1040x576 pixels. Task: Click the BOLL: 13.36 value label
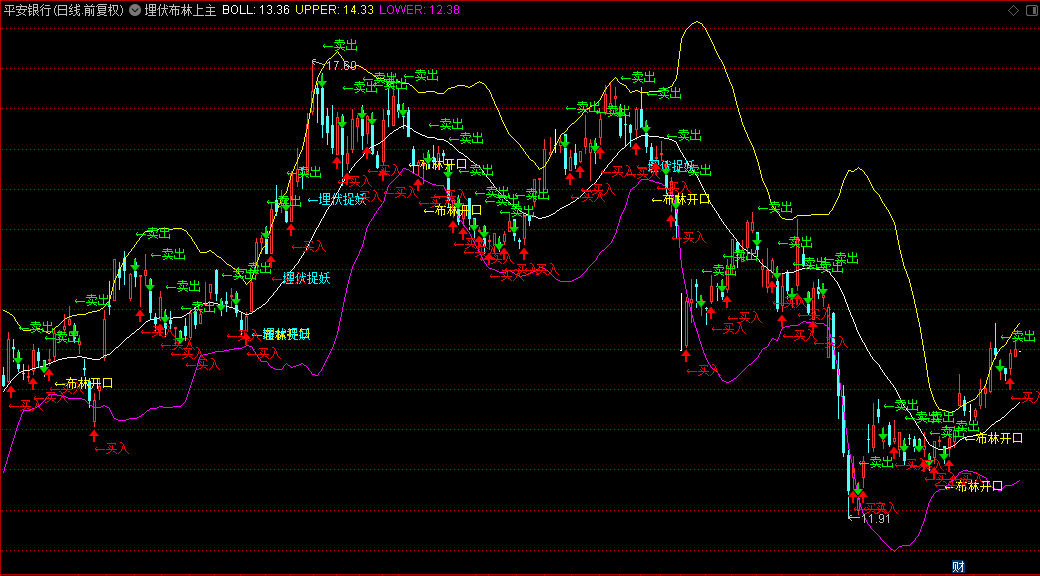coord(255,11)
